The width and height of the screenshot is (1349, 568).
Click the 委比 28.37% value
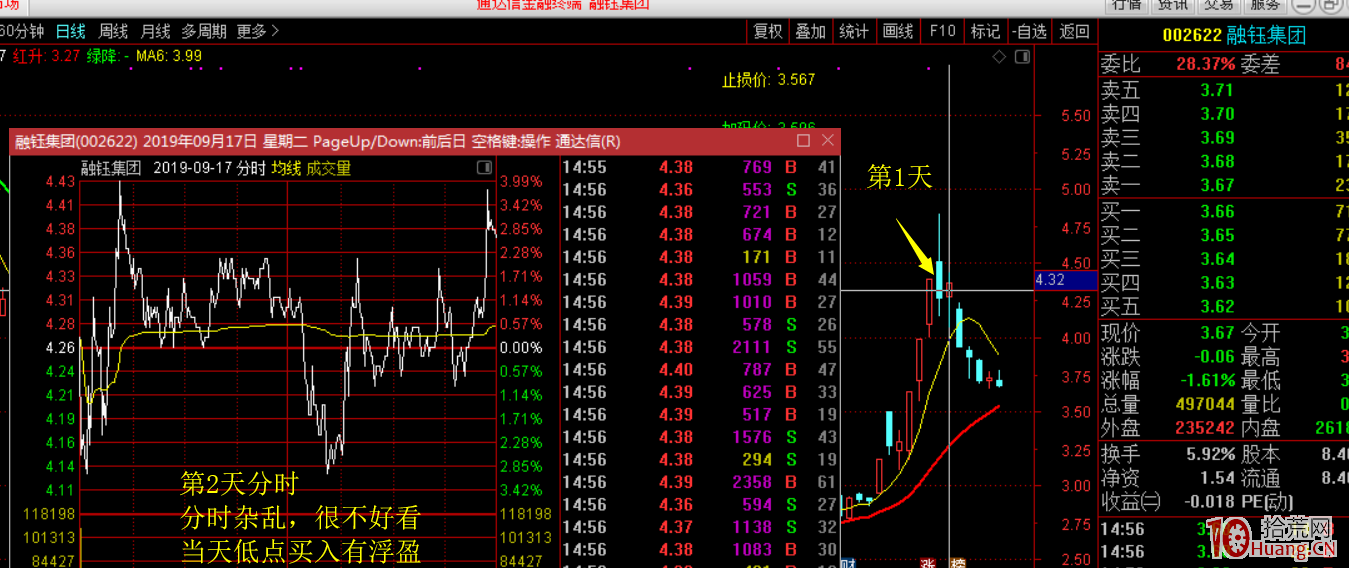coord(1206,64)
